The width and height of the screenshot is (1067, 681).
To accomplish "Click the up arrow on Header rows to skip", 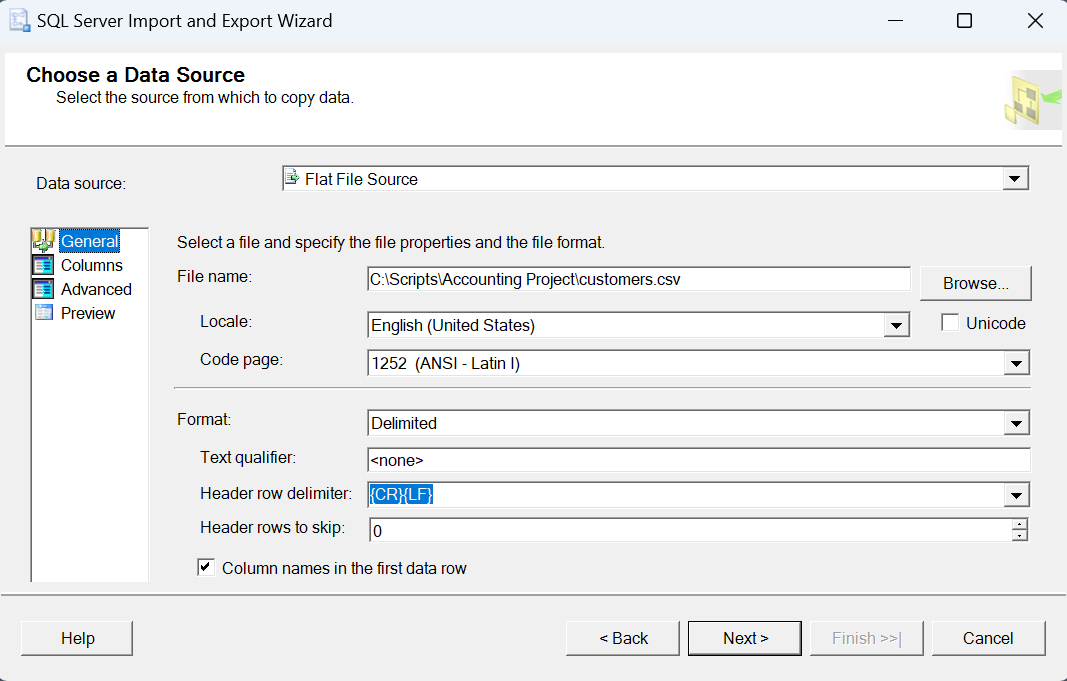I will coord(1018,524).
